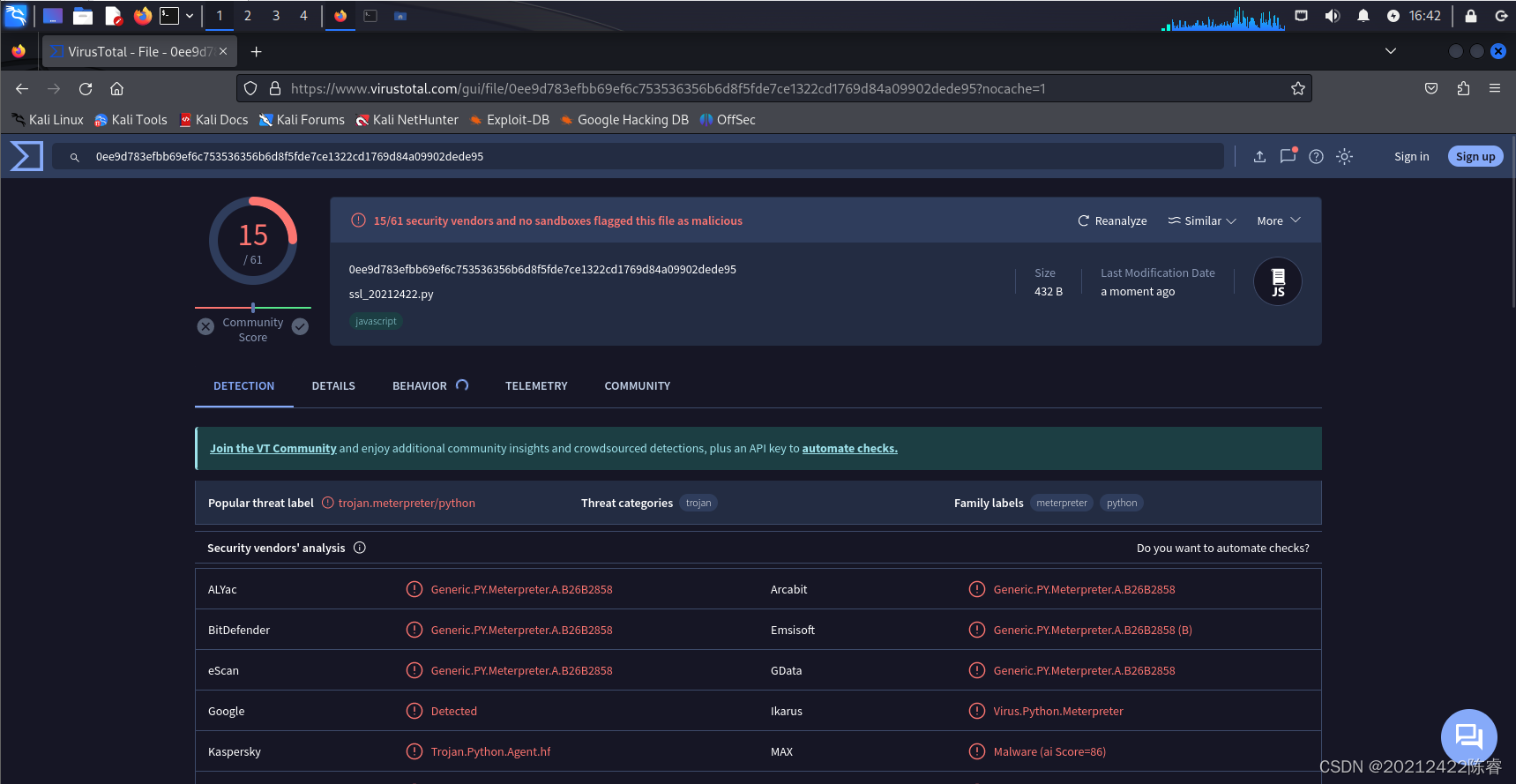Click Ikarus result Virus.Python.Meterpreter

click(x=1058, y=711)
